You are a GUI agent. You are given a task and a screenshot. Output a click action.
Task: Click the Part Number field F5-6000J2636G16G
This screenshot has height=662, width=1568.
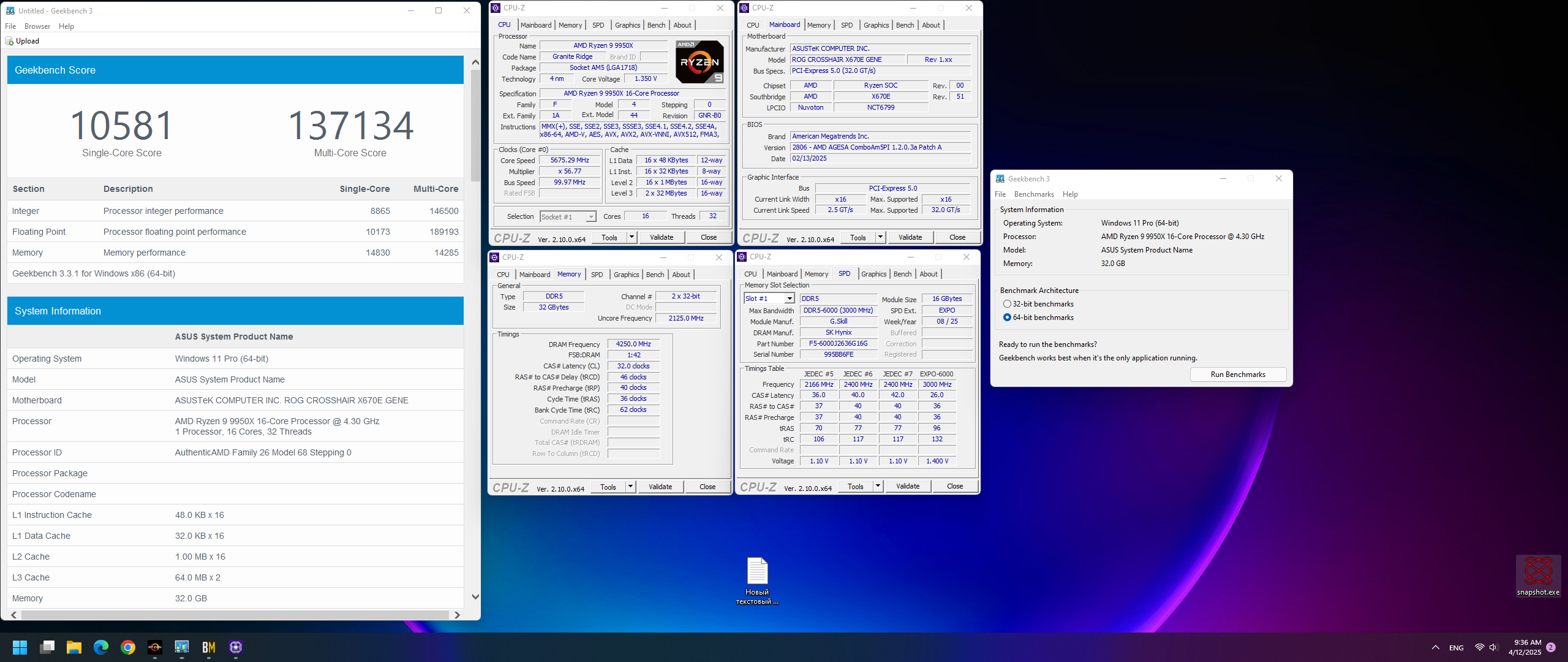click(x=839, y=344)
